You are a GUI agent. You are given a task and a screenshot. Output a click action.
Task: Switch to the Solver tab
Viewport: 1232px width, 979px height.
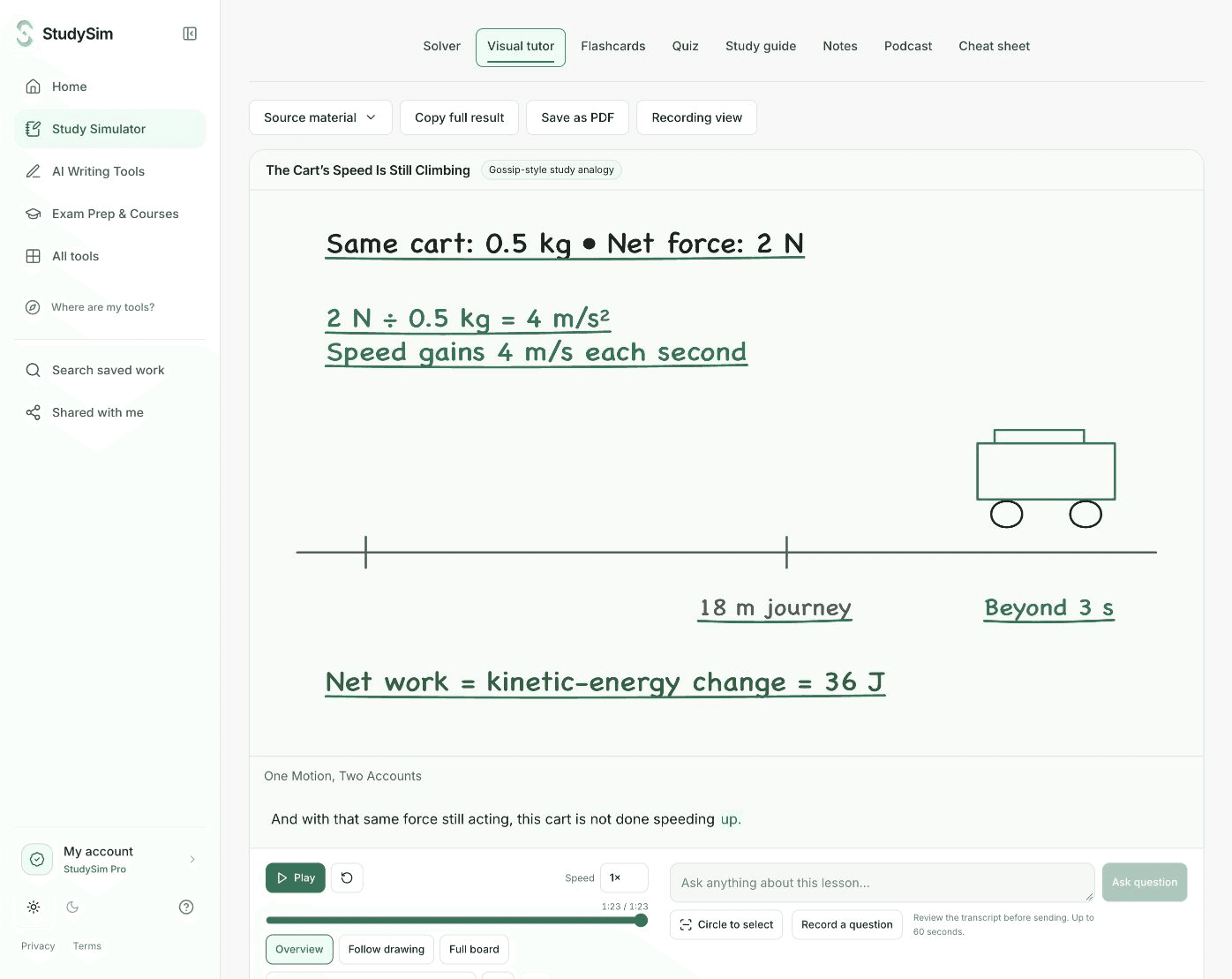click(x=441, y=46)
